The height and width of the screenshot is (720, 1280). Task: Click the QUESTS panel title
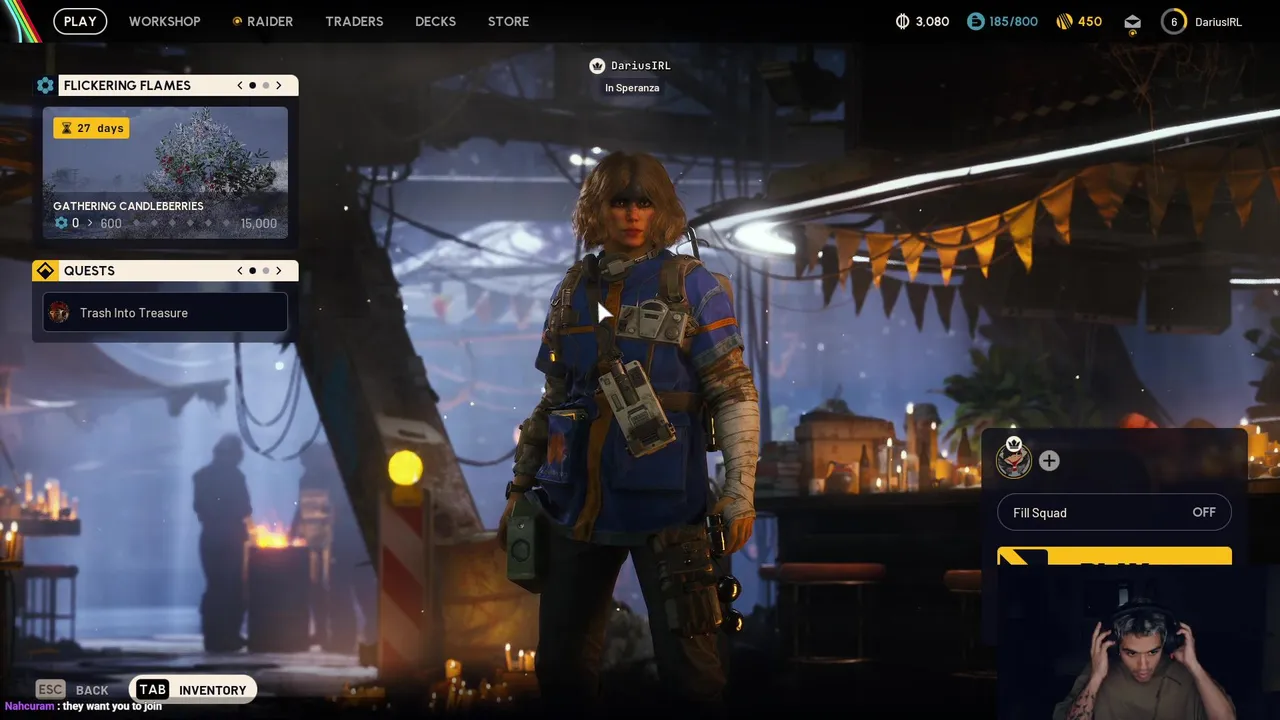89,271
